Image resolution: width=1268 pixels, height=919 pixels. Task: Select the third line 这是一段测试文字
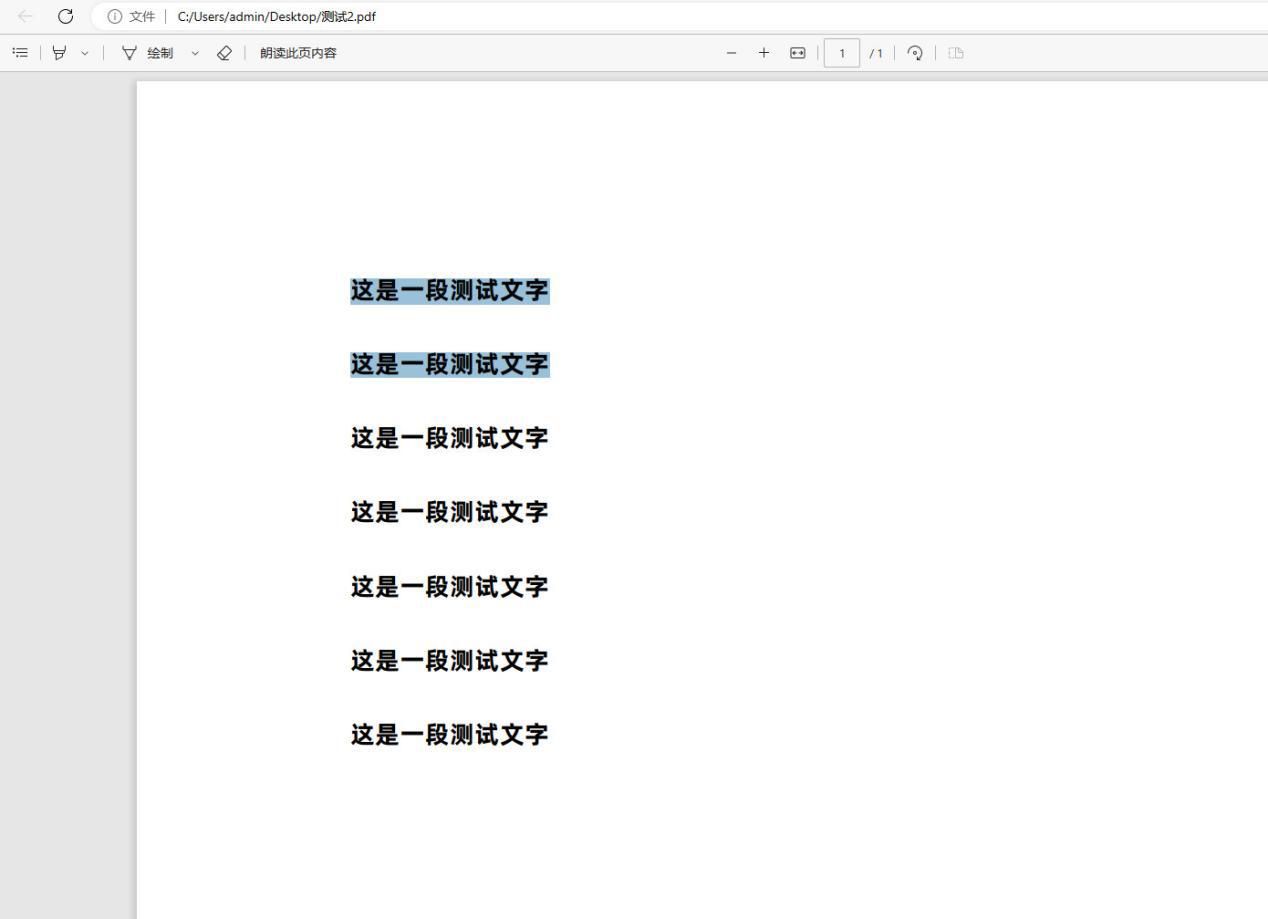click(450, 438)
